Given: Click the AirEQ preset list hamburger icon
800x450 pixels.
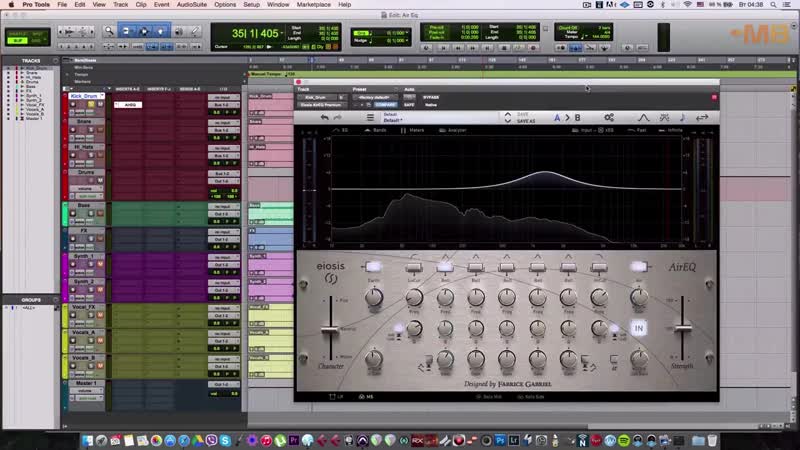Looking at the screenshot, I should 369,117.
